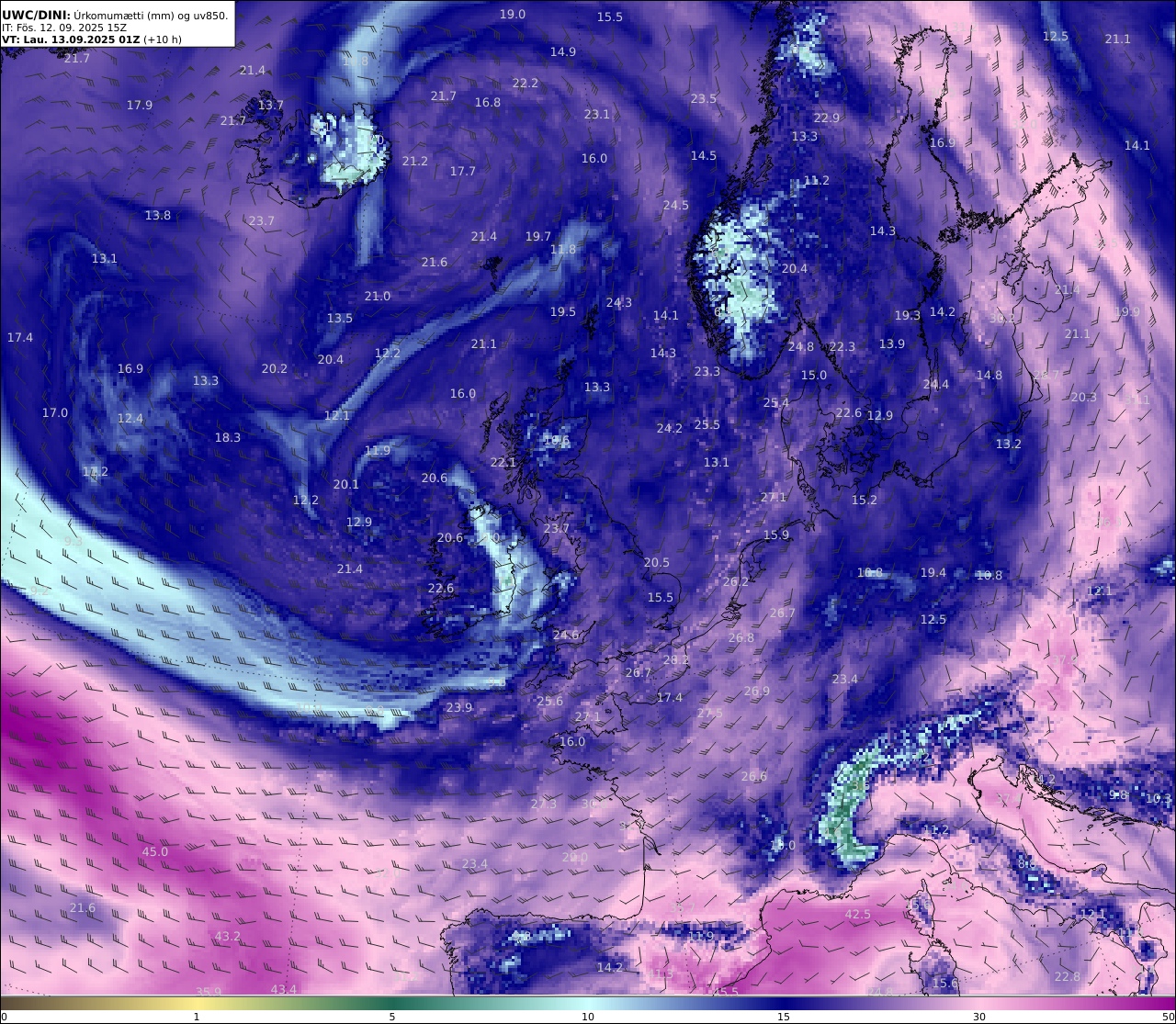
Task: Click the map value 20.5
Action: point(657,562)
